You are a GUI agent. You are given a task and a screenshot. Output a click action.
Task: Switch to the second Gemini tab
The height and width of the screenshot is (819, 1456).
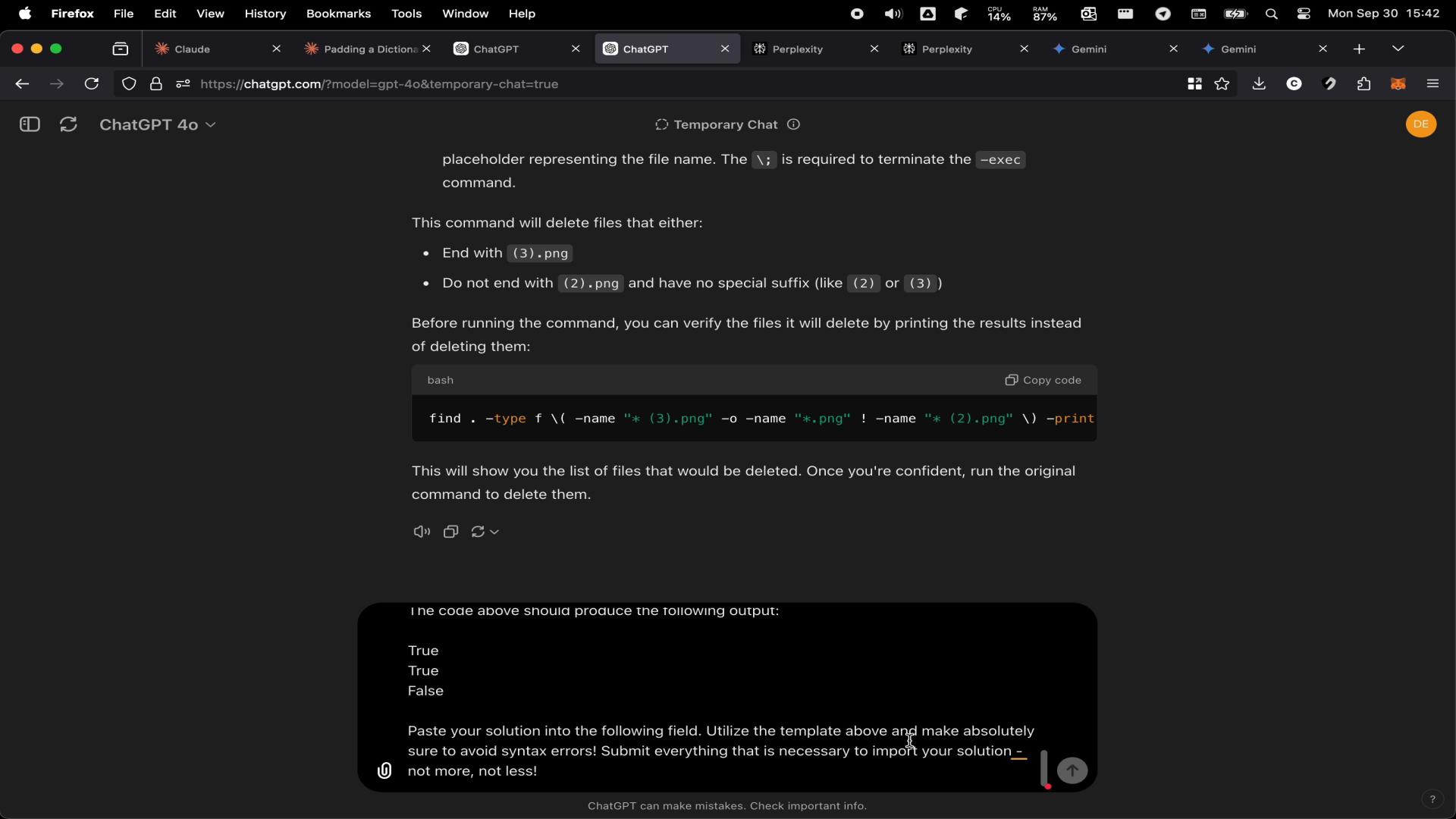[1264, 49]
